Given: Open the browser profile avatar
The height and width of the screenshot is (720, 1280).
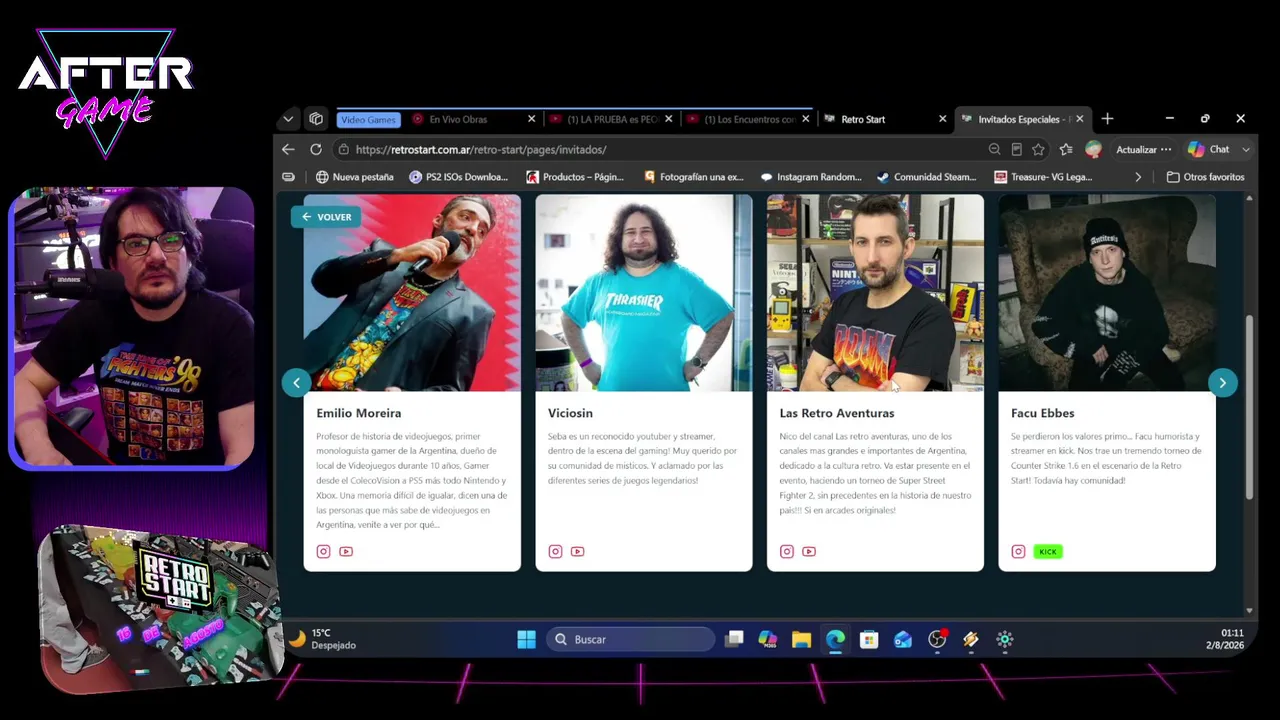Looking at the screenshot, I should pos(1093,149).
